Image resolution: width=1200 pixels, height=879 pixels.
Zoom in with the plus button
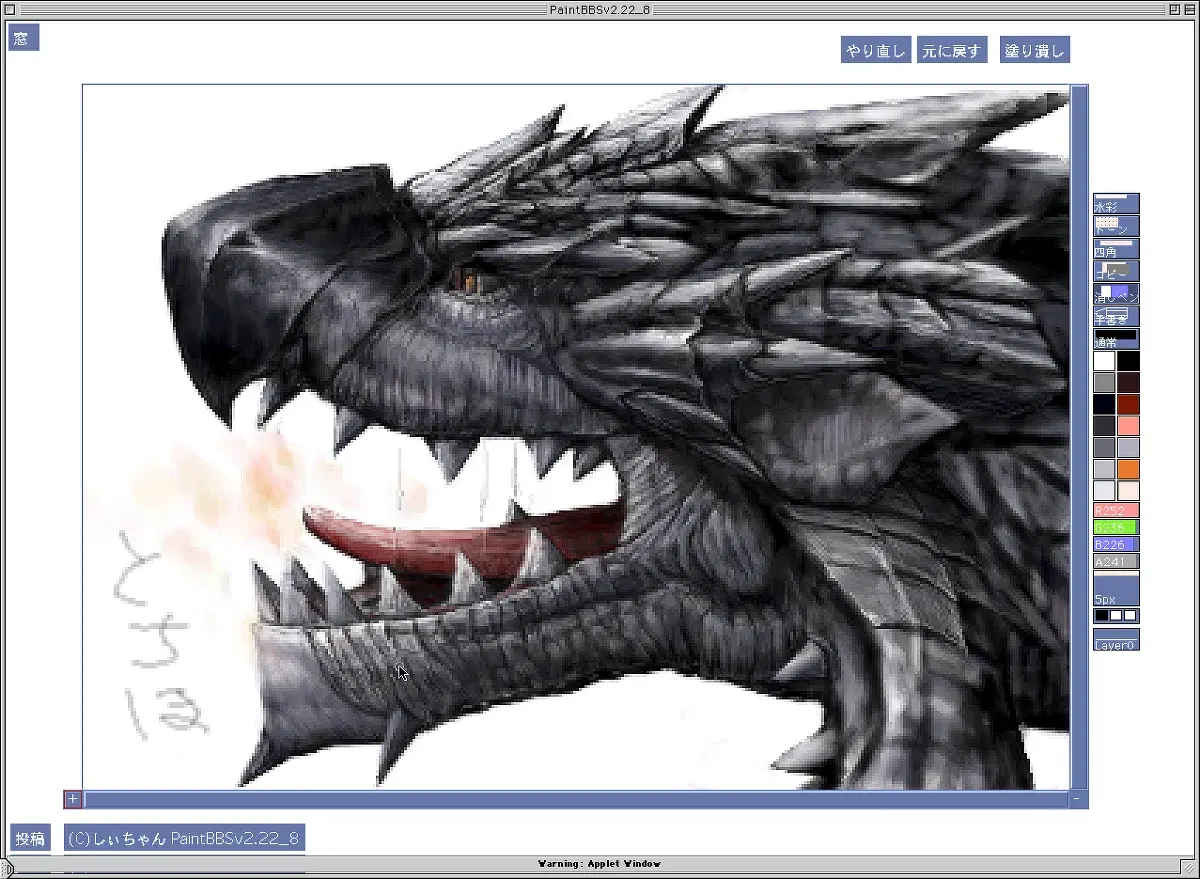point(73,799)
